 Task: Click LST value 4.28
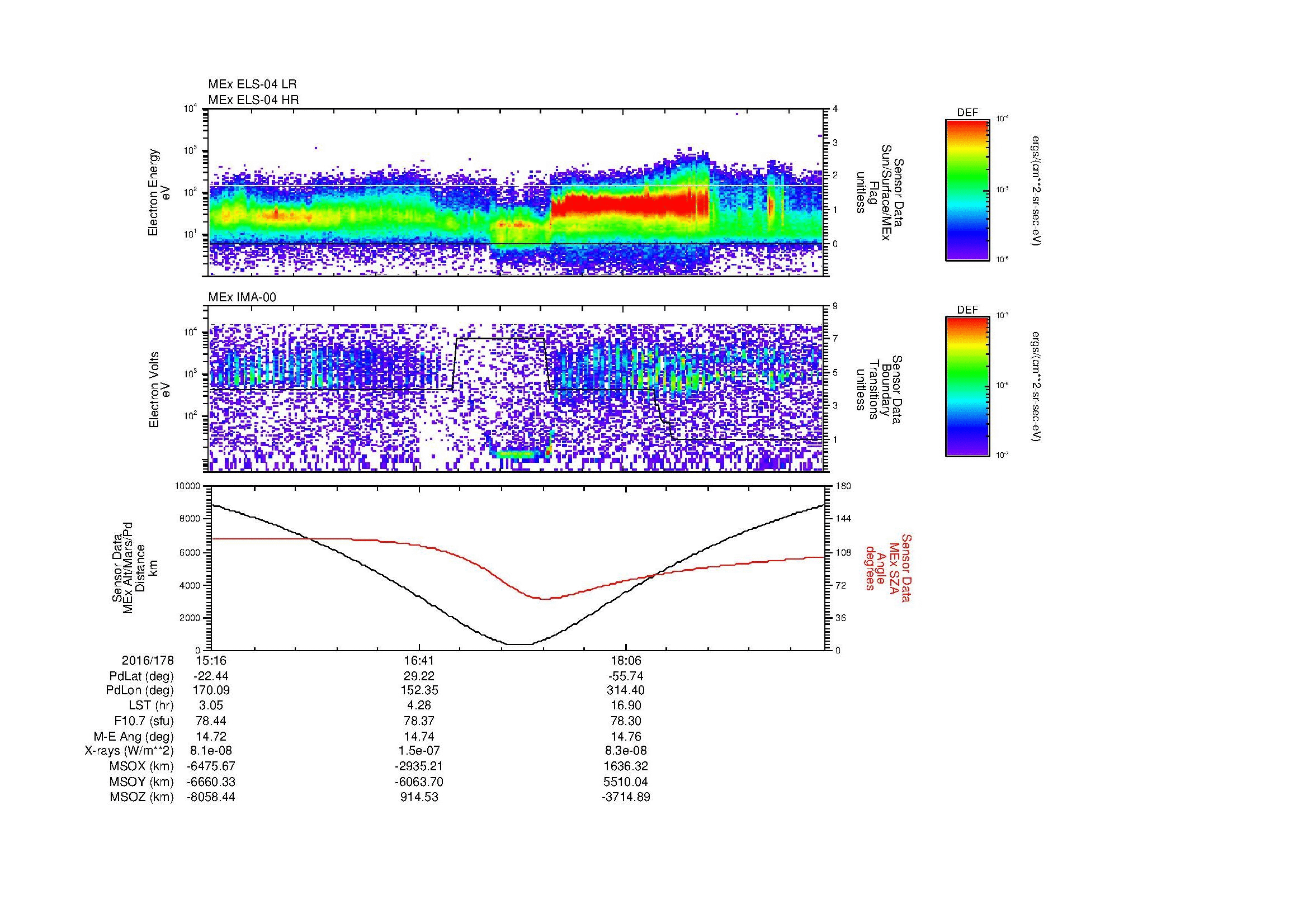tap(419, 706)
